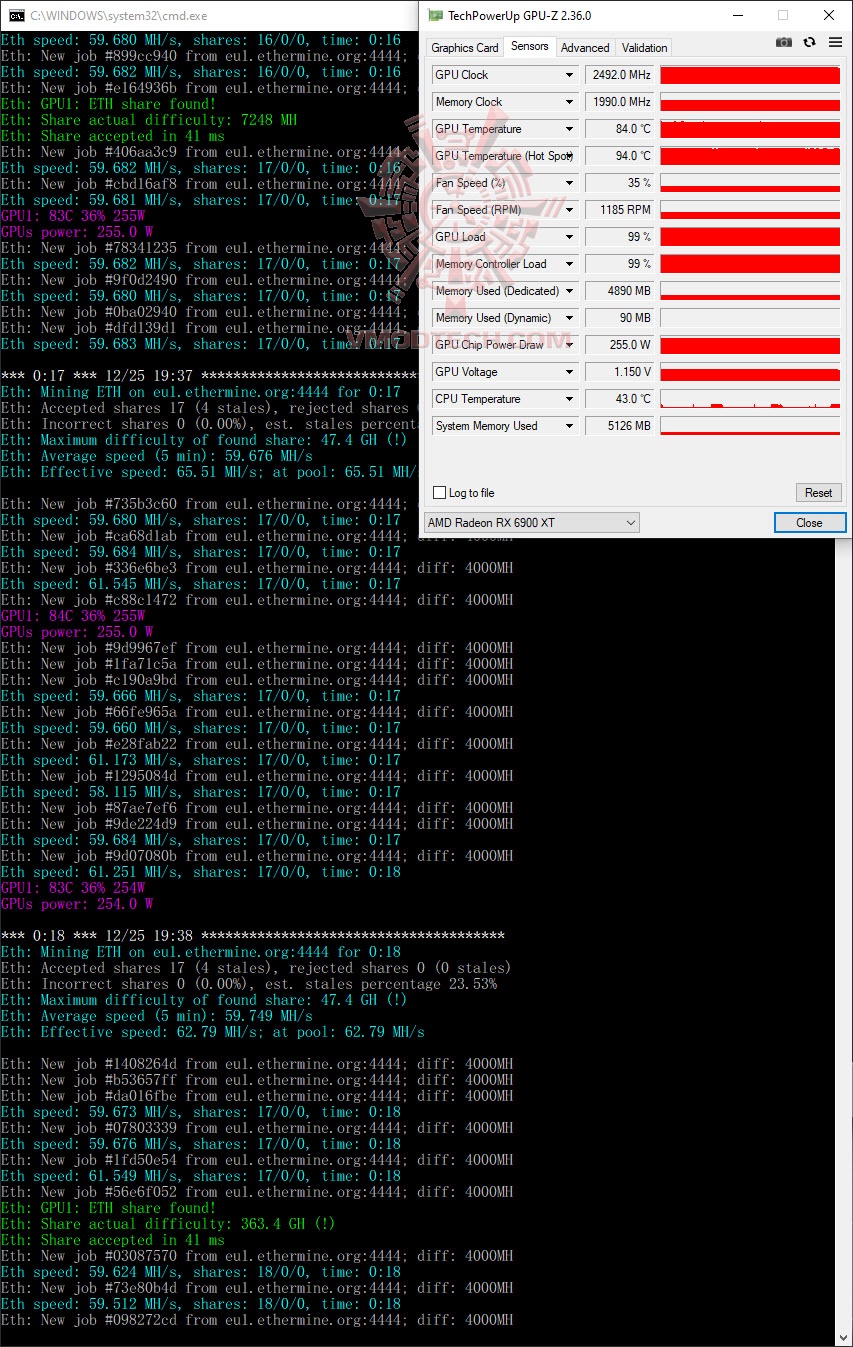The image size is (853, 1347).
Task: Click 'GPU1: 83C 36% 254W' line in cmd
Action: tap(72, 888)
